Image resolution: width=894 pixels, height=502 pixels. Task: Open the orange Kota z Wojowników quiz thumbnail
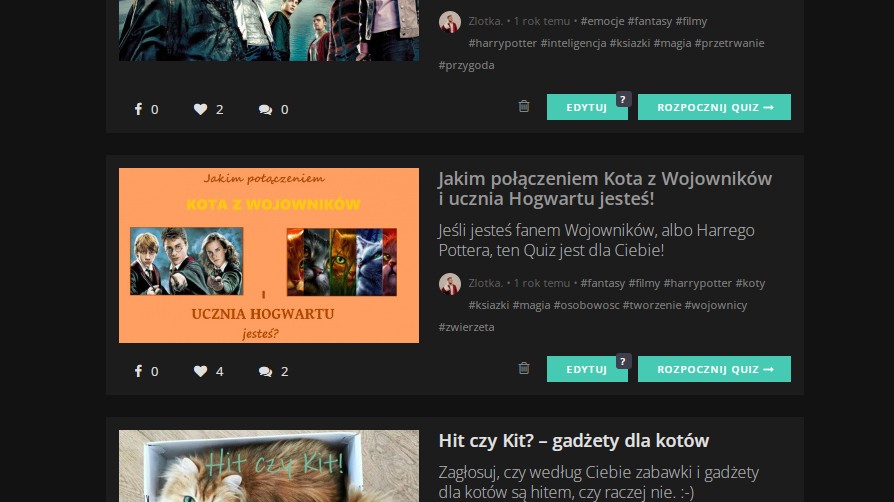tap(268, 255)
